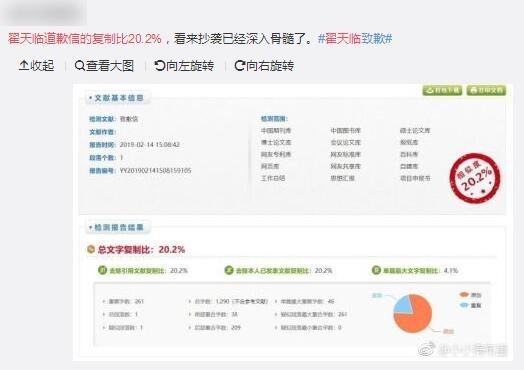Click the orange icon before 总文字复制比
This screenshot has width=524, height=370.
91,249
